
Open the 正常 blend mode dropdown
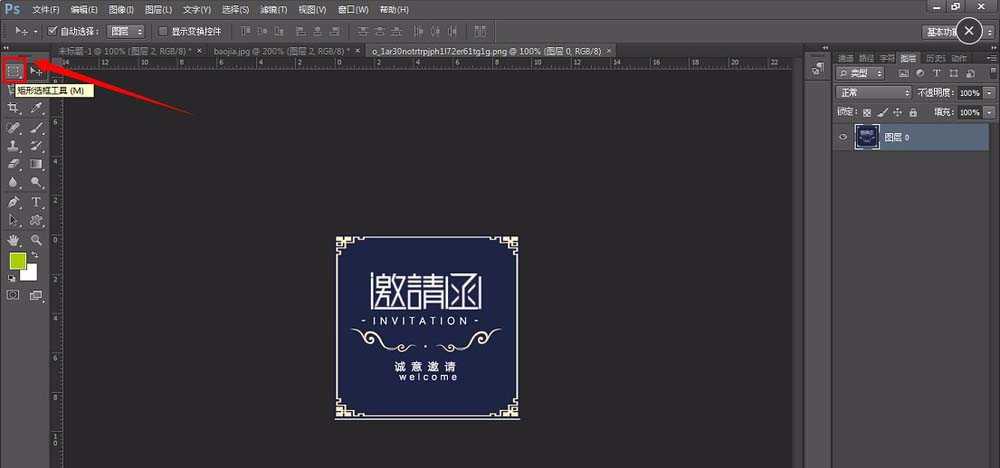875,93
